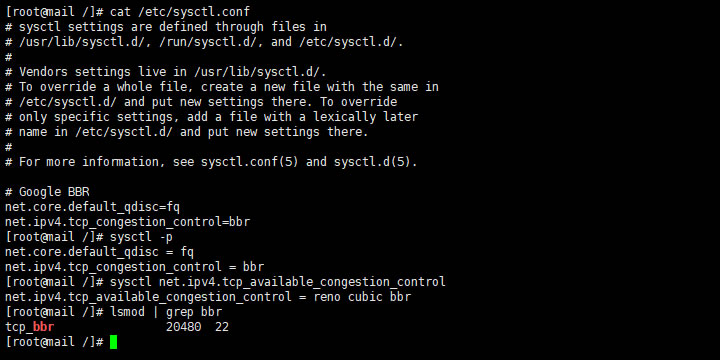Click the 'net.core.default_qdisc=fq' config line
720x360 pixels.
point(92,207)
